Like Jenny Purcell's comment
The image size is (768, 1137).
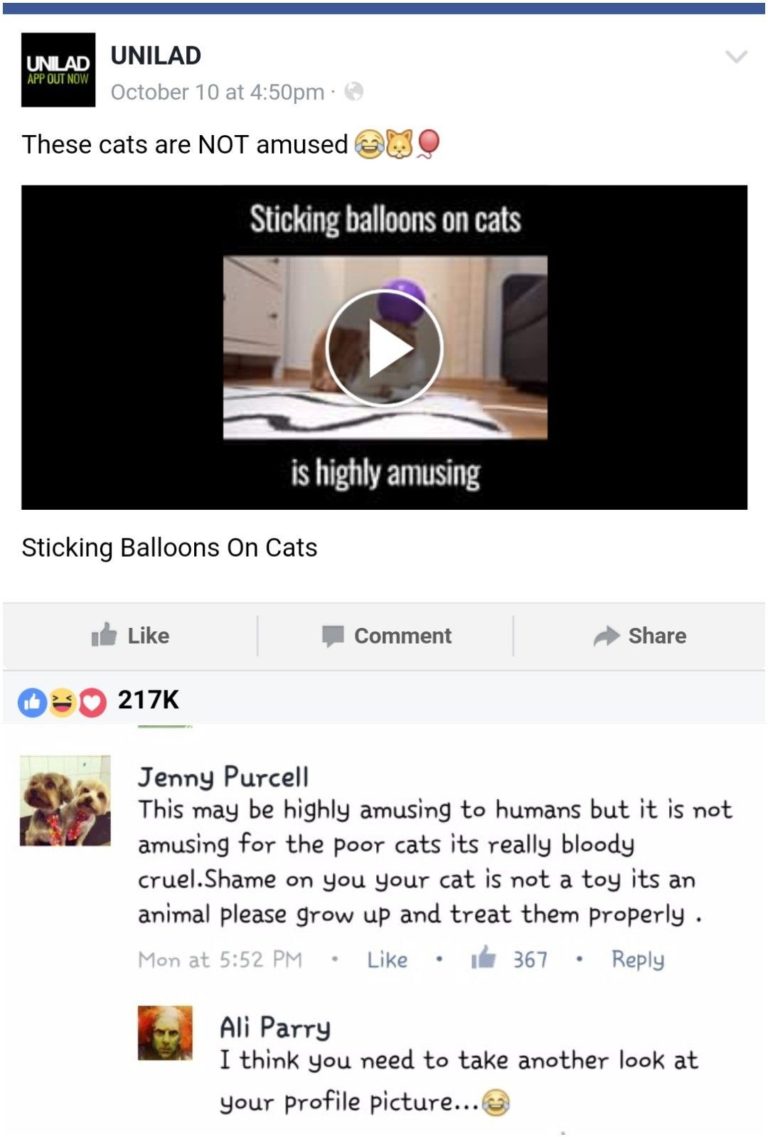[x=387, y=959]
